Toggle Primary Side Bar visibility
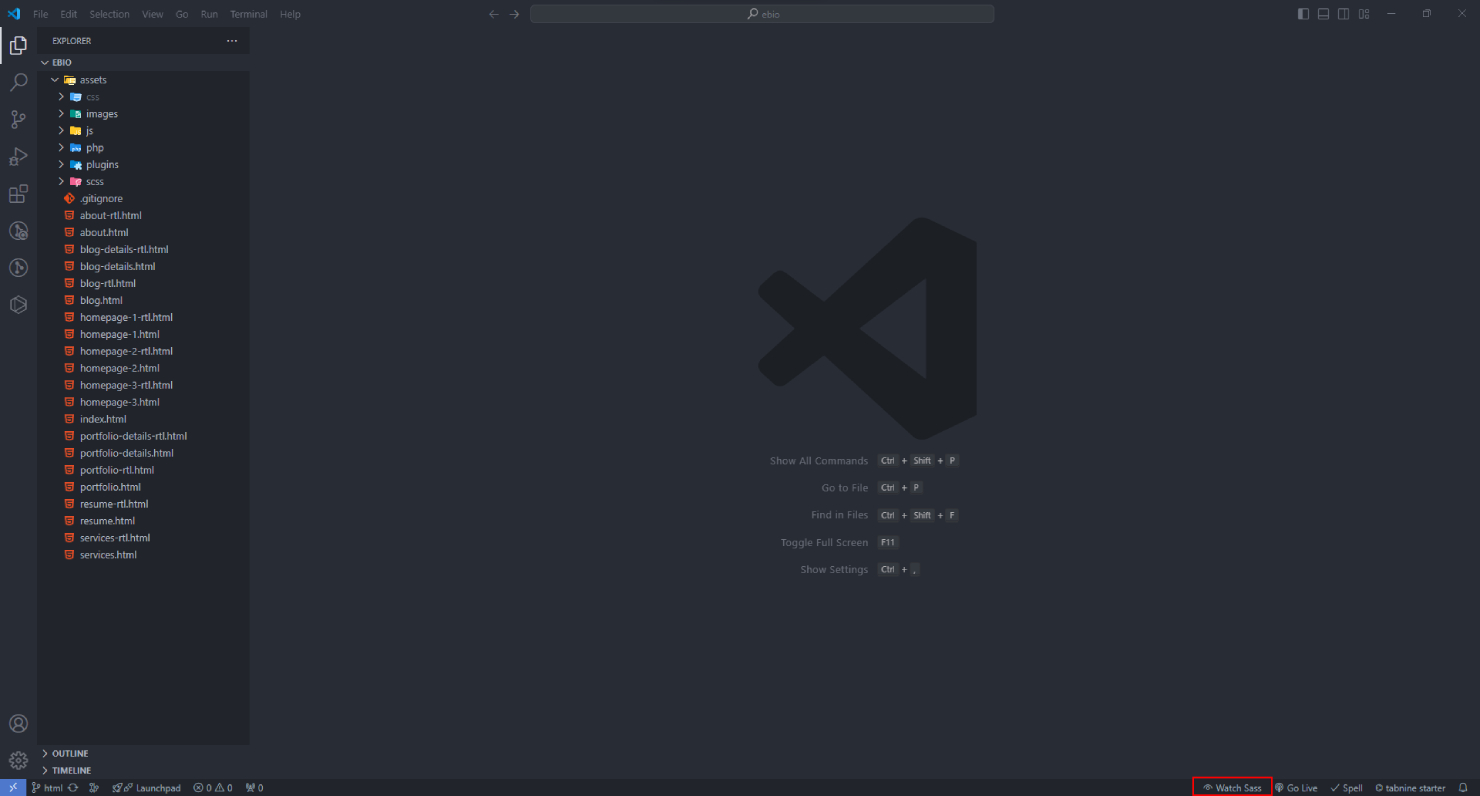This screenshot has width=1480, height=796. point(1303,14)
